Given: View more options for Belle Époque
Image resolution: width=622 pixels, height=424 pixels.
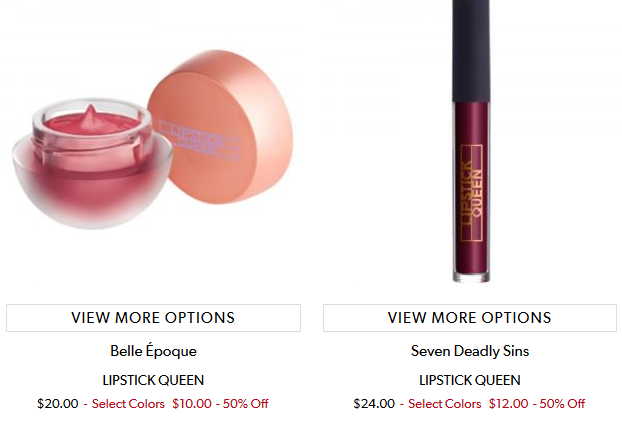Looking at the screenshot, I should [153, 318].
